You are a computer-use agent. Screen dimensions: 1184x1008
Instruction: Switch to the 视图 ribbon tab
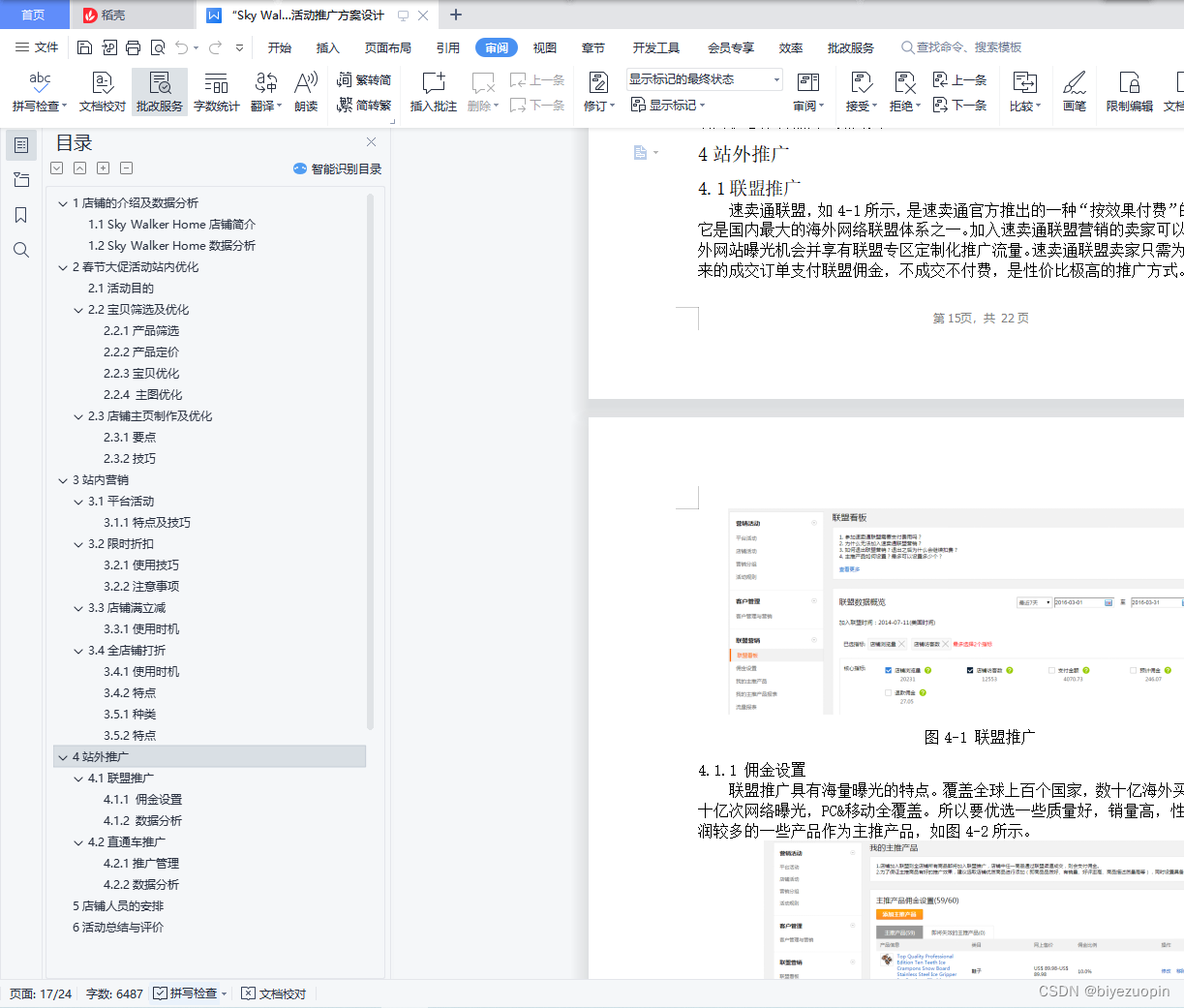[x=545, y=47]
